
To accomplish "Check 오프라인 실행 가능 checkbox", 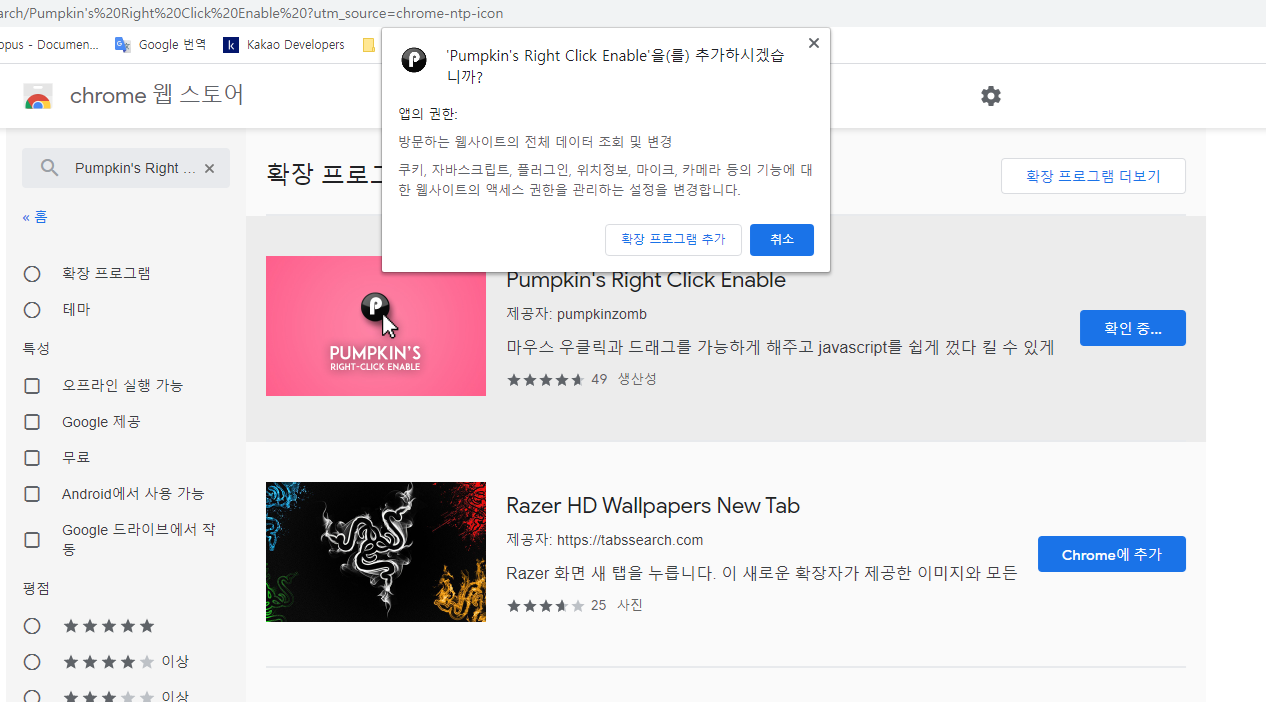I will 32,386.
